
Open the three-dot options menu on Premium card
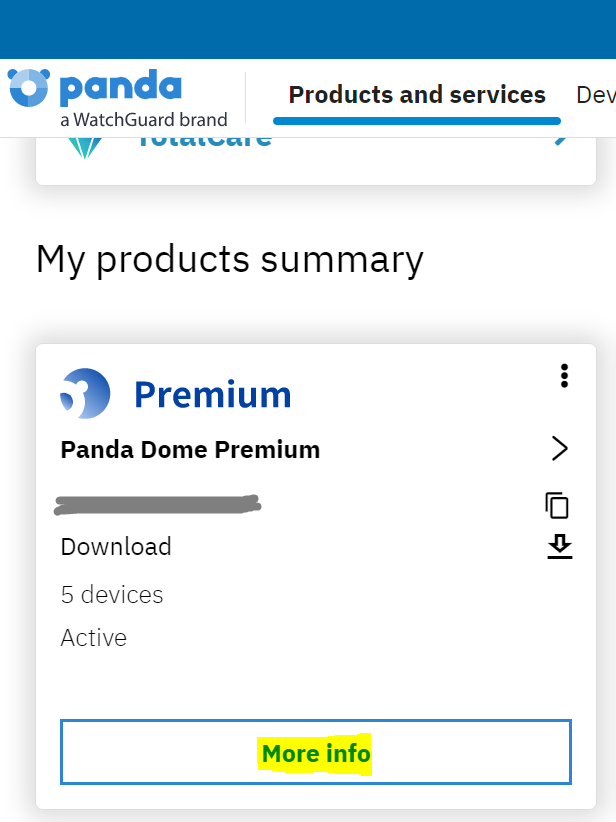tap(564, 376)
